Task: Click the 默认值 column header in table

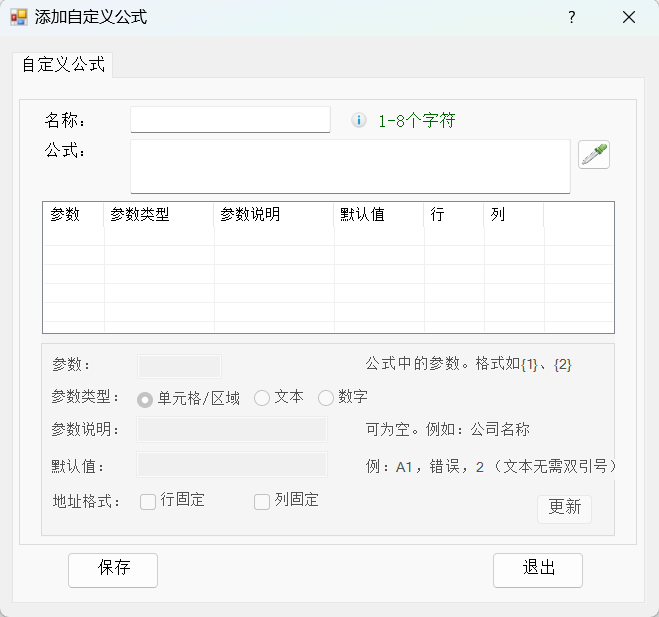Action: 378,215
